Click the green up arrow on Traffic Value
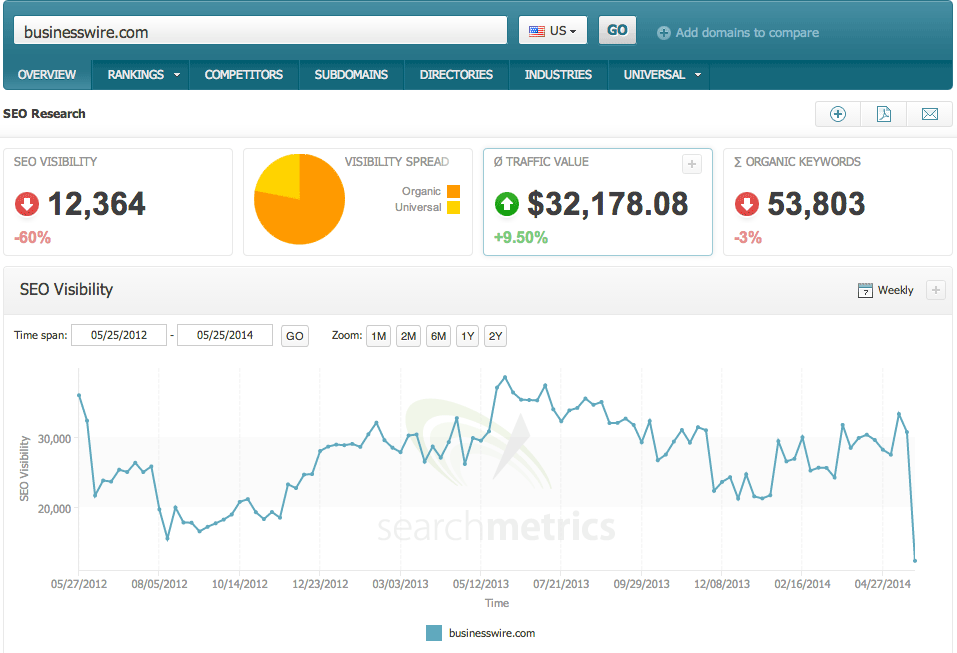This screenshot has width=957, height=653. click(x=507, y=204)
